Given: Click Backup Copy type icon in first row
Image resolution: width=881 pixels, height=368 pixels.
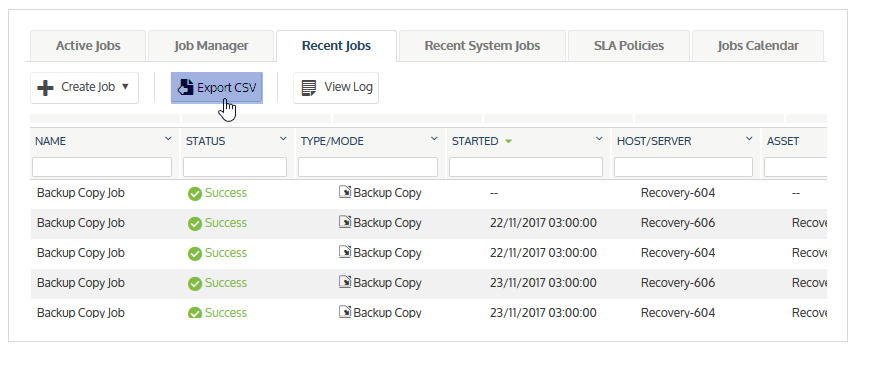Looking at the screenshot, I should point(345,192).
